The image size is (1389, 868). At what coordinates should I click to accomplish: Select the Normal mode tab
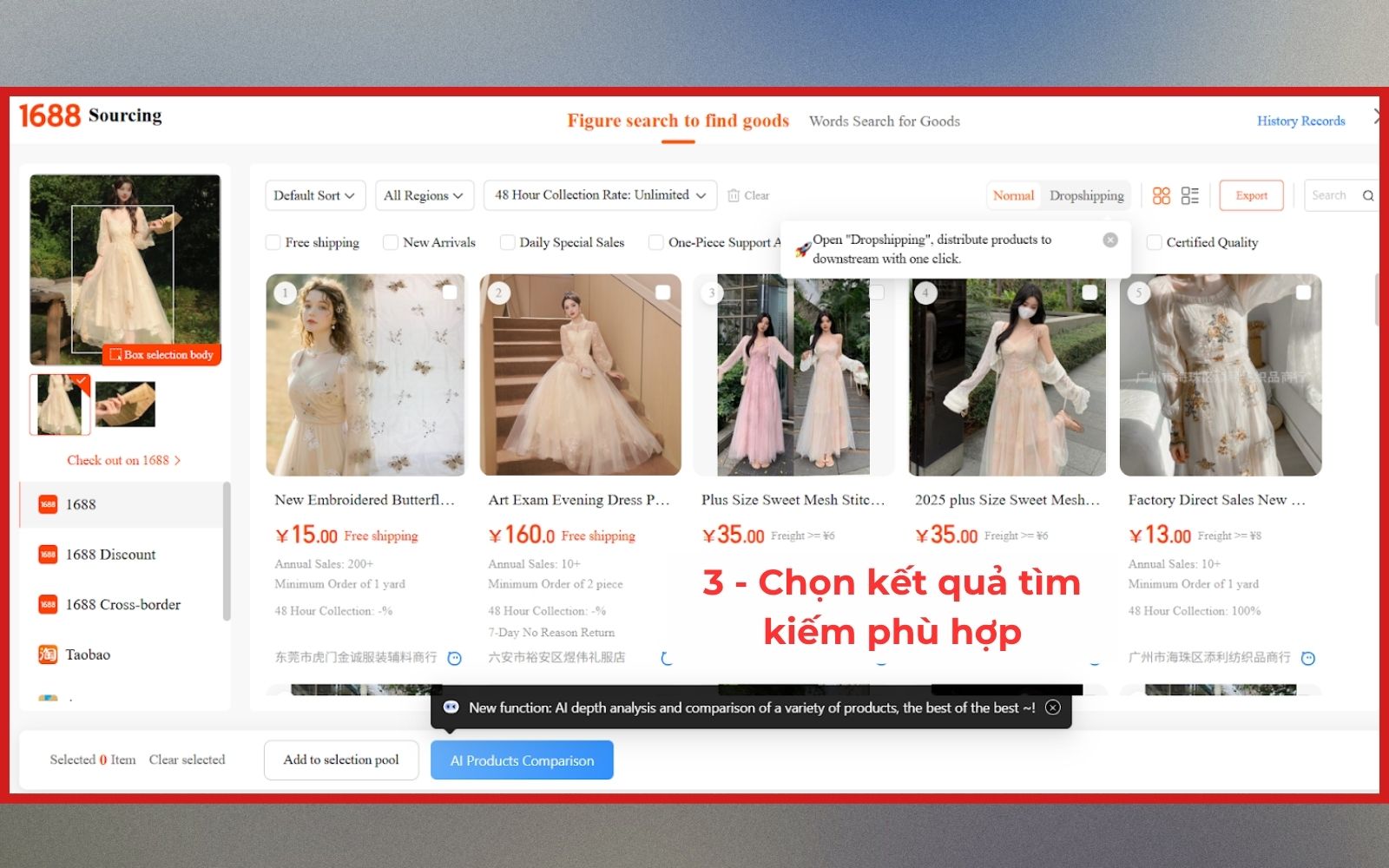[1013, 195]
